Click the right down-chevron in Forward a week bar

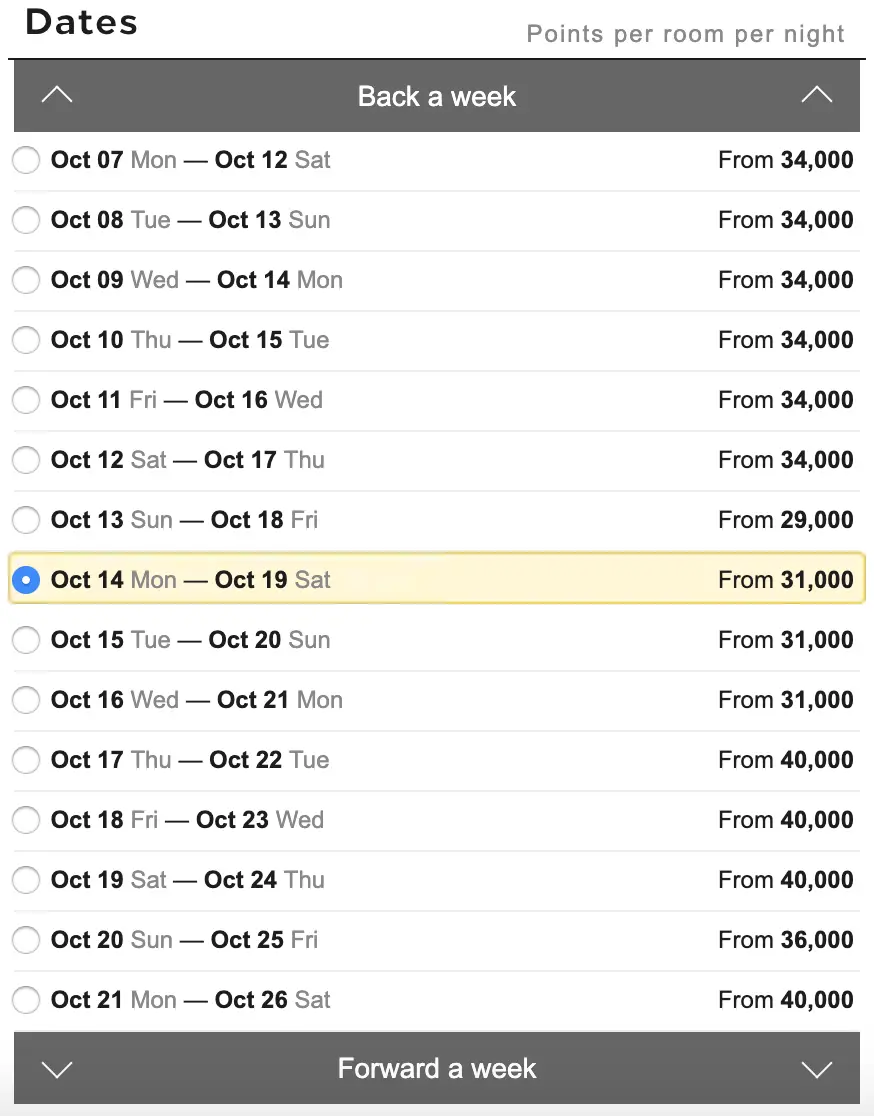[x=817, y=1069]
